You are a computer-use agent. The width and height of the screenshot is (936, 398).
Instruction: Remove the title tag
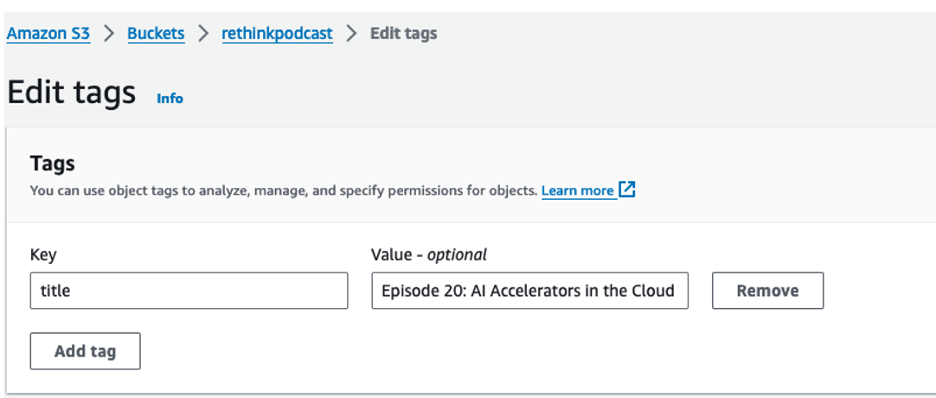[x=768, y=291]
